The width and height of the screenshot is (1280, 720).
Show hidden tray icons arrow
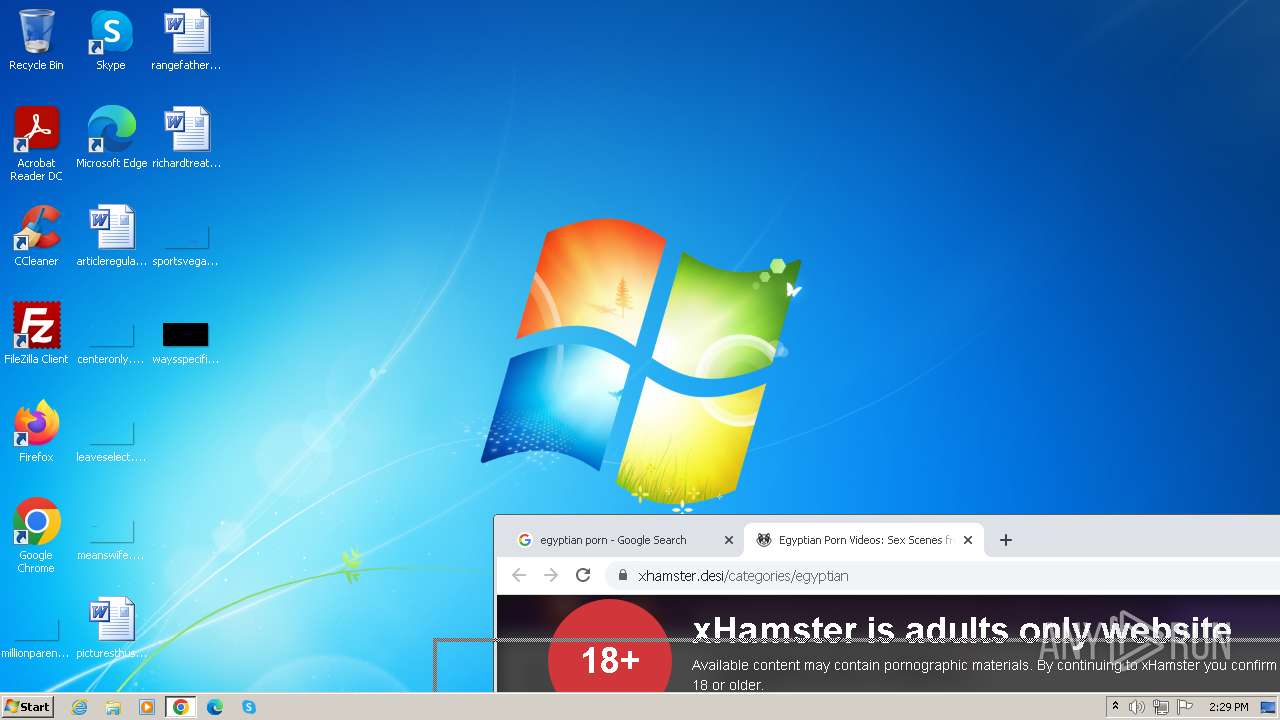(x=1115, y=707)
